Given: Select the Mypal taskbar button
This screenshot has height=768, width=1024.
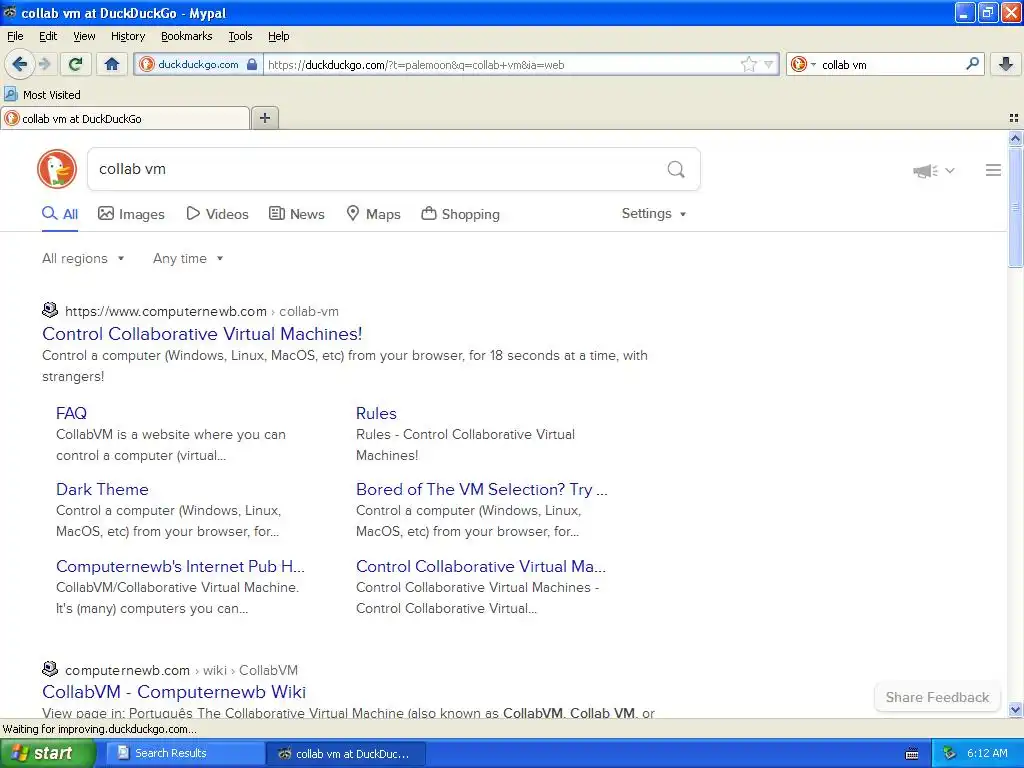Looking at the screenshot, I should click(x=346, y=754).
